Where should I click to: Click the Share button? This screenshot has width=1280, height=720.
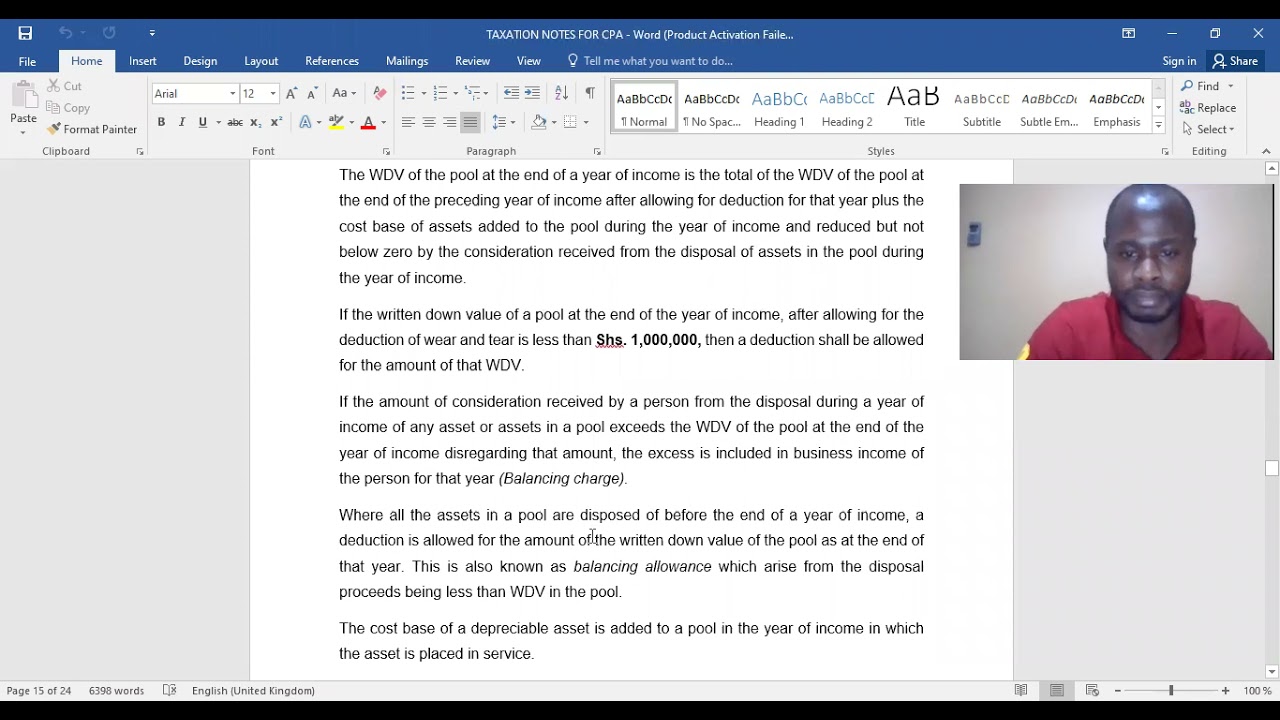click(x=1235, y=61)
